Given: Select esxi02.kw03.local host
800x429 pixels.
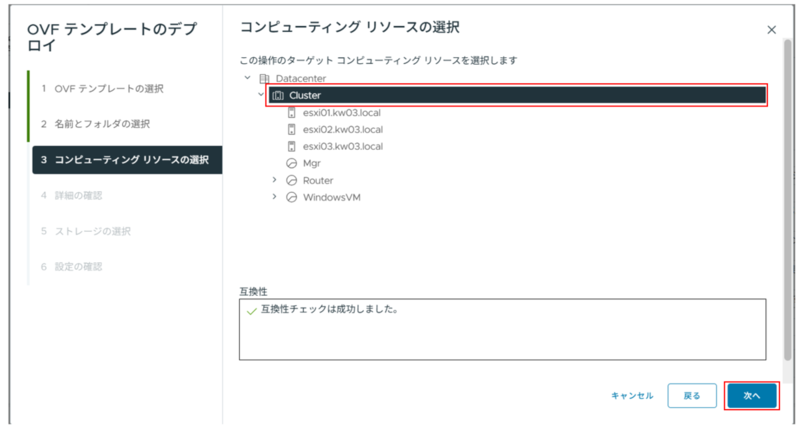Looking at the screenshot, I should (x=343, y=130).
